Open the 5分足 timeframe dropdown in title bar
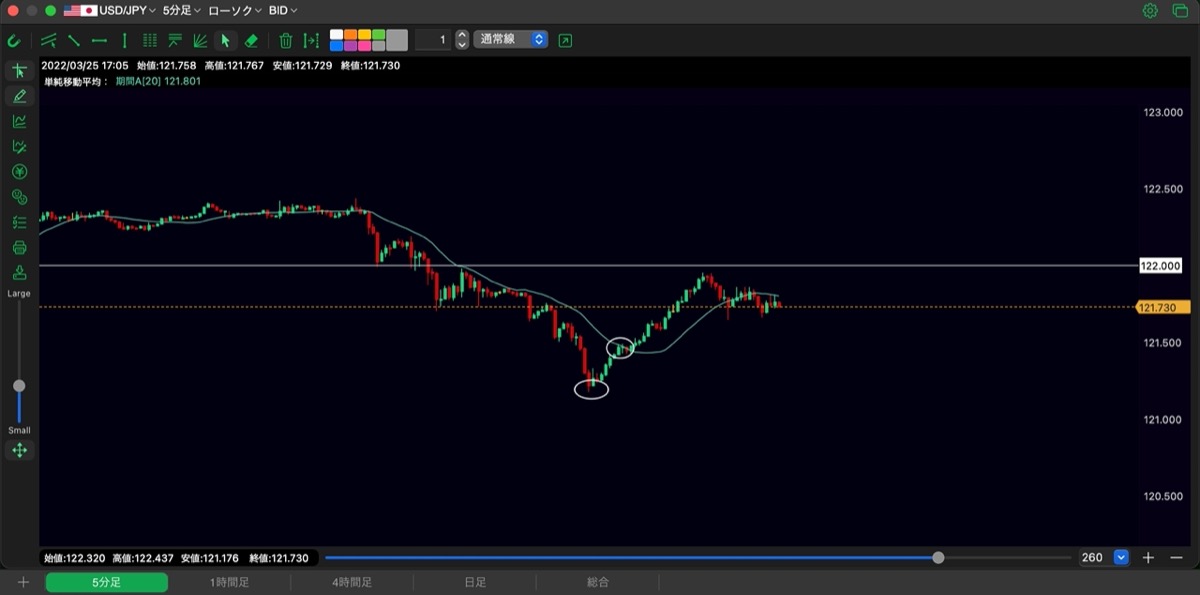The image size is (1200, 595). pyautogui.click(x=182, y=10)
